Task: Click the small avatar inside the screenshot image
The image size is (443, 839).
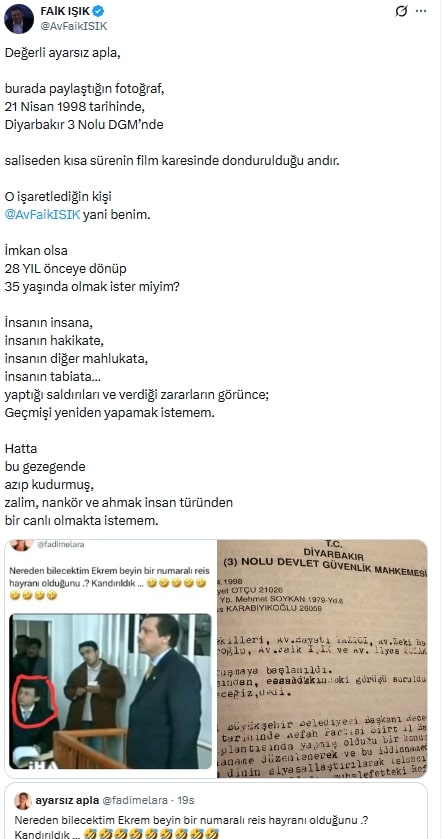Action: tap(21, 545)
